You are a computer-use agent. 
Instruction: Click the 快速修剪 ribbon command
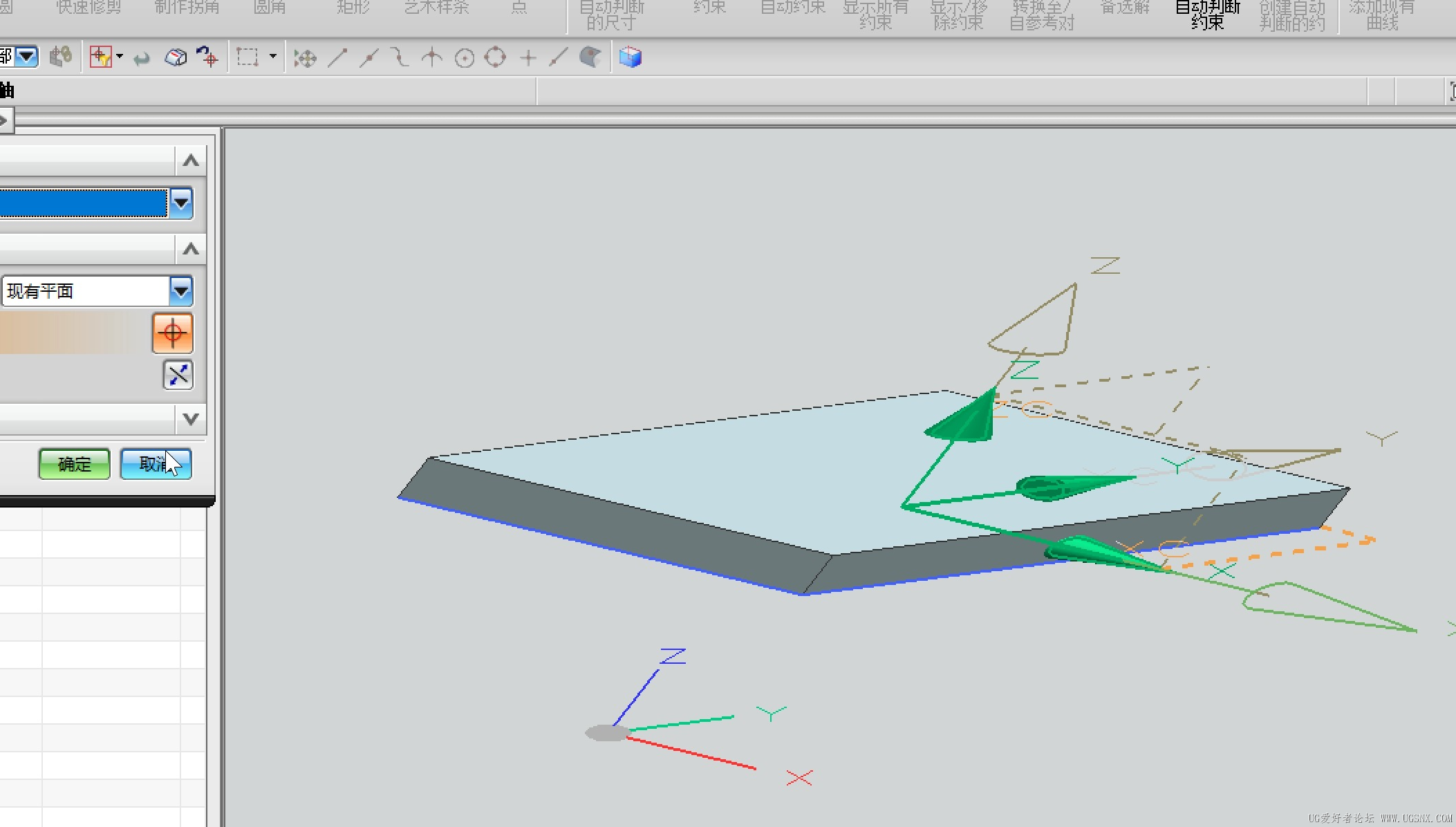[x=88, y=8]
